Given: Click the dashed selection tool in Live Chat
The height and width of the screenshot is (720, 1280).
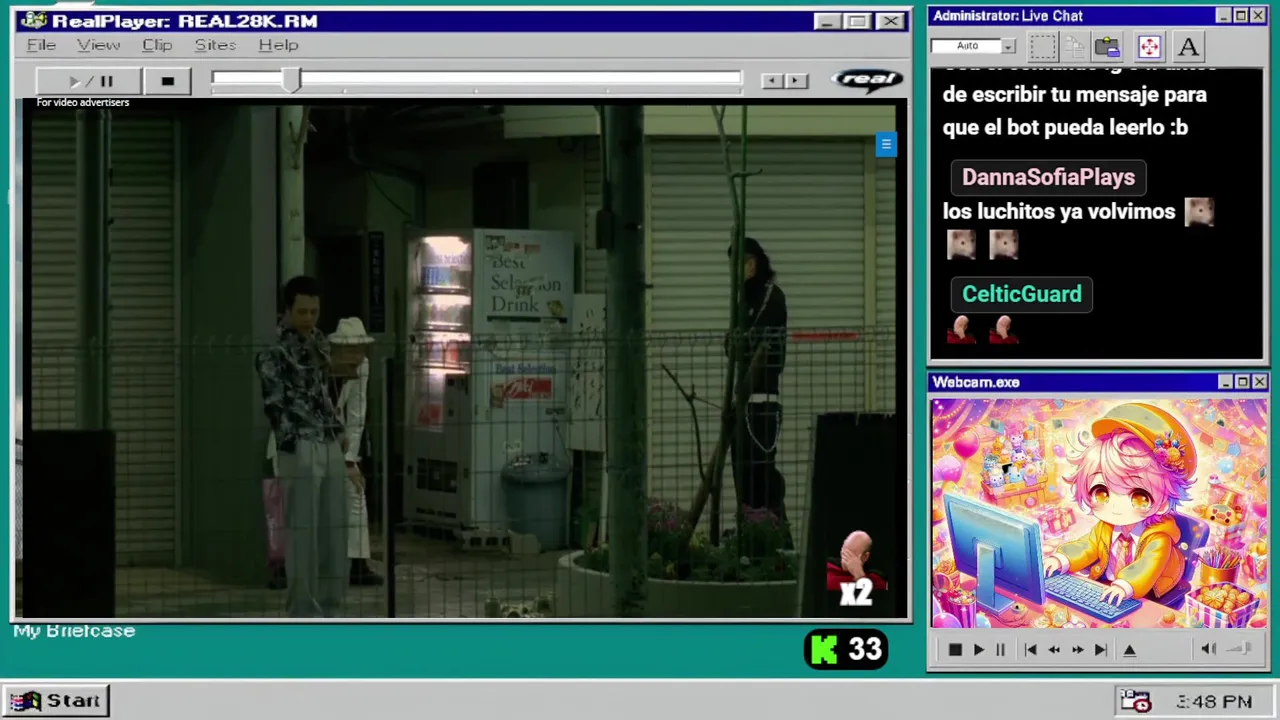Looking at the screenshot, I should 1043,46.
